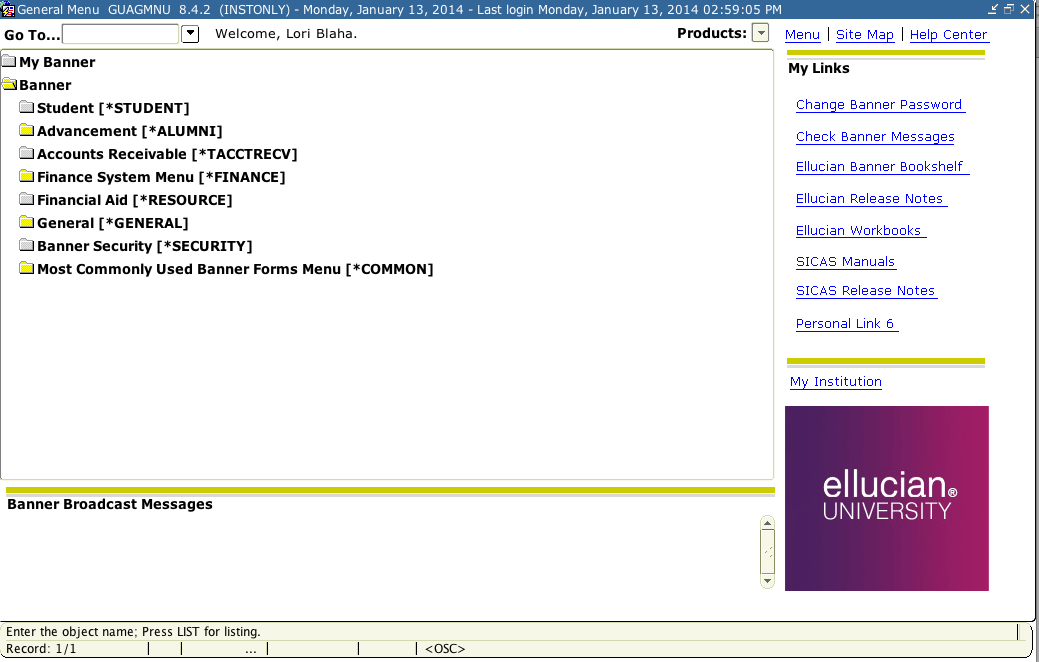This screenshot has height=662, width=1039.
Task: Open the Products dropdown
Action: click(761, 32)
